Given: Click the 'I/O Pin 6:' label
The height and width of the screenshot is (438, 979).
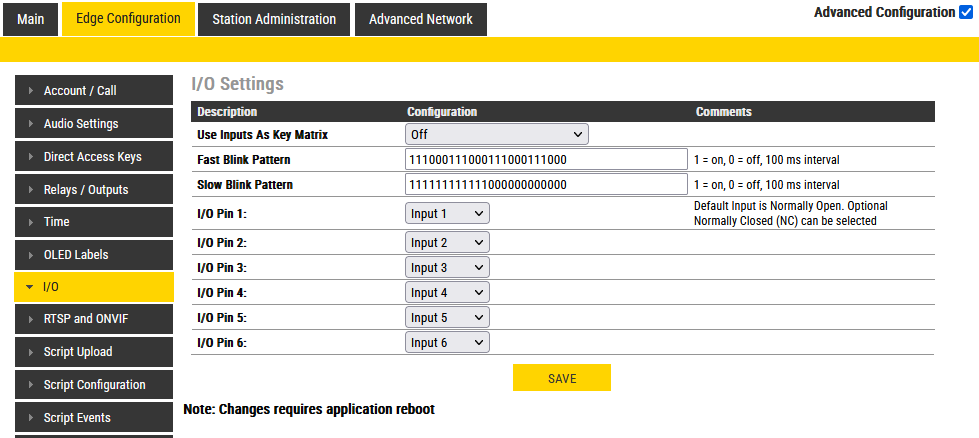Looking at the screenshot, I should pyautogui.click(x=222, y=343).
